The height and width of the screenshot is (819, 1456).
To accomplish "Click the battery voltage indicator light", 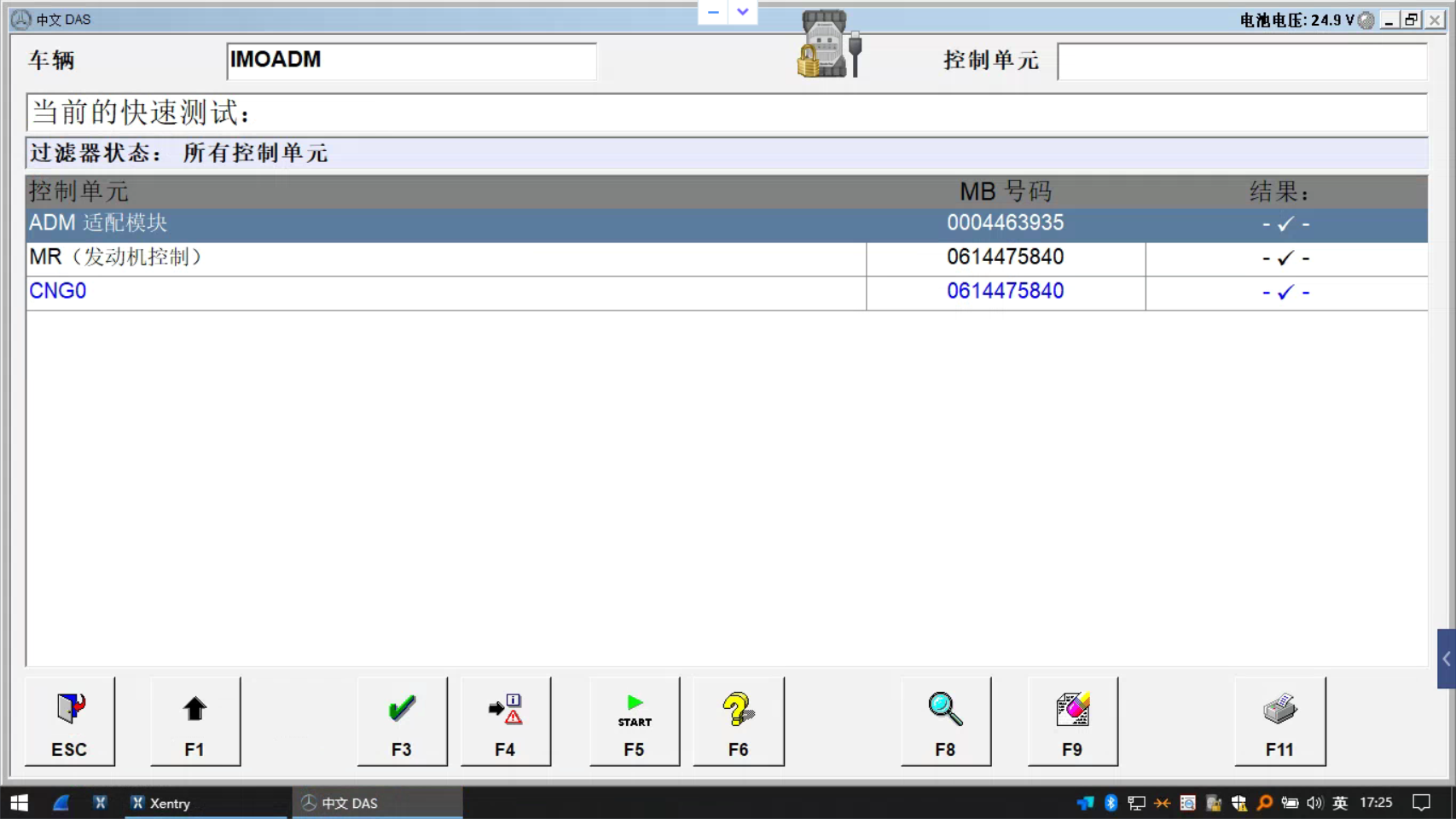I will point(1366,20).
